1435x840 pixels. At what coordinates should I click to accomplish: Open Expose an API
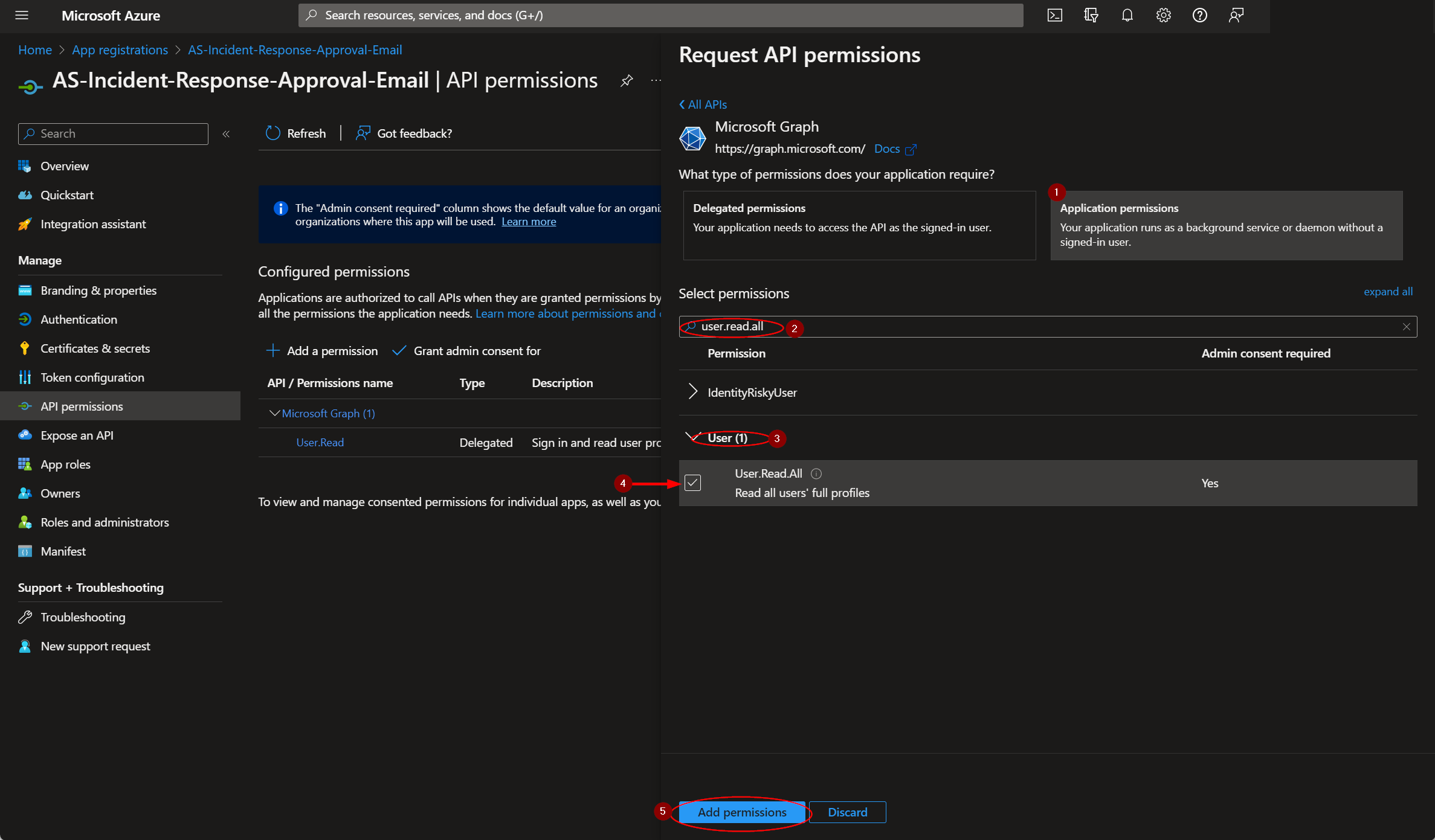click(x=77, y=435)
